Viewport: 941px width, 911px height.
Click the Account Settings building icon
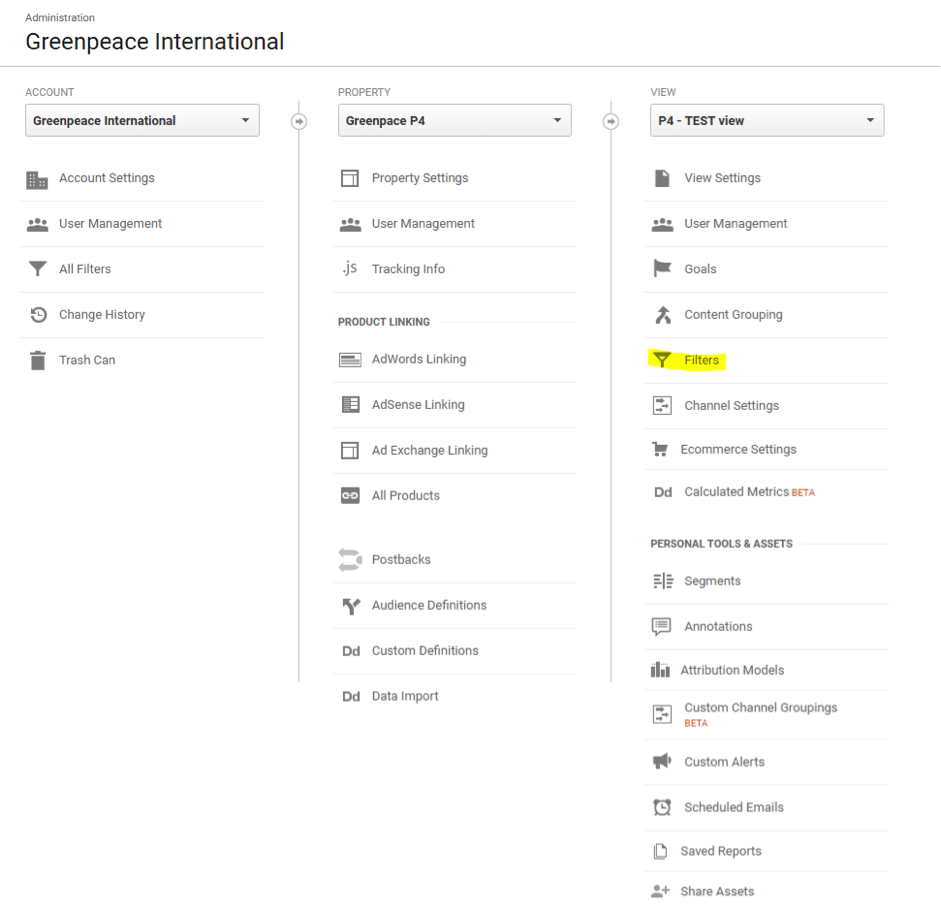coord(37,179)
